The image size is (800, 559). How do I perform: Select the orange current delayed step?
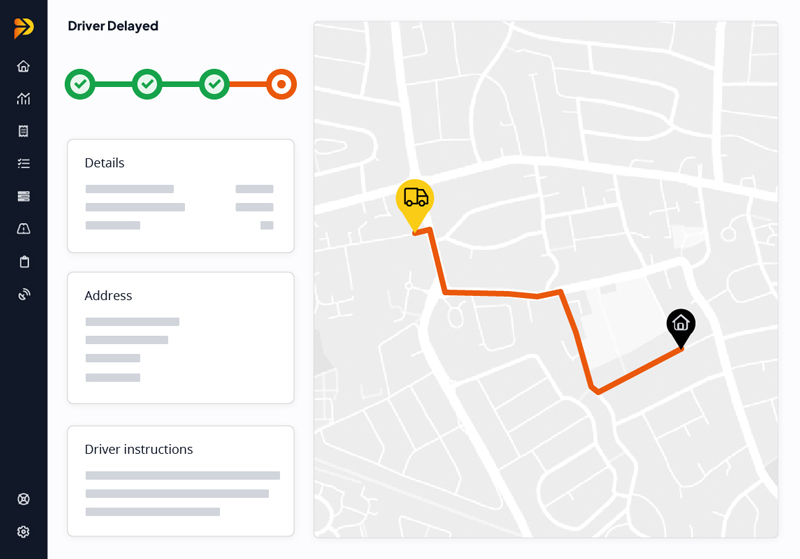click(281, 84)
